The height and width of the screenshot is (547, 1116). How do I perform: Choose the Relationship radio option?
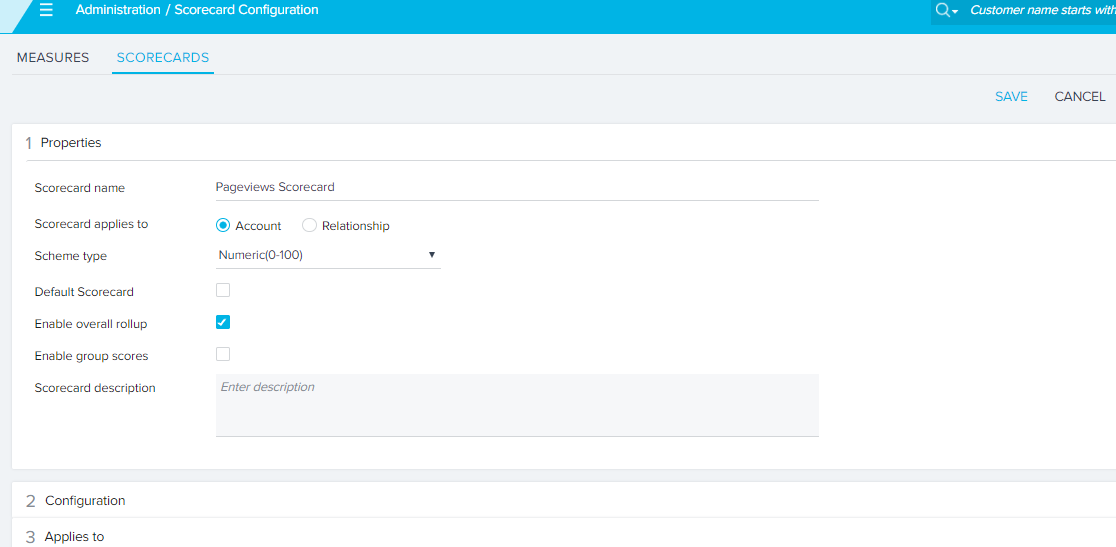(309, 225)
